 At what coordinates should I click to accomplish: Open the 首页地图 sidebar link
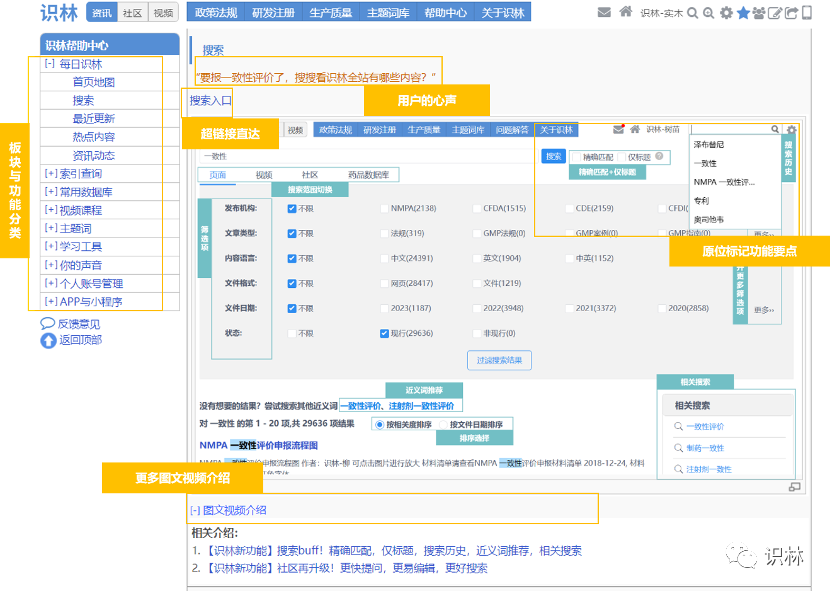[94, 82]
